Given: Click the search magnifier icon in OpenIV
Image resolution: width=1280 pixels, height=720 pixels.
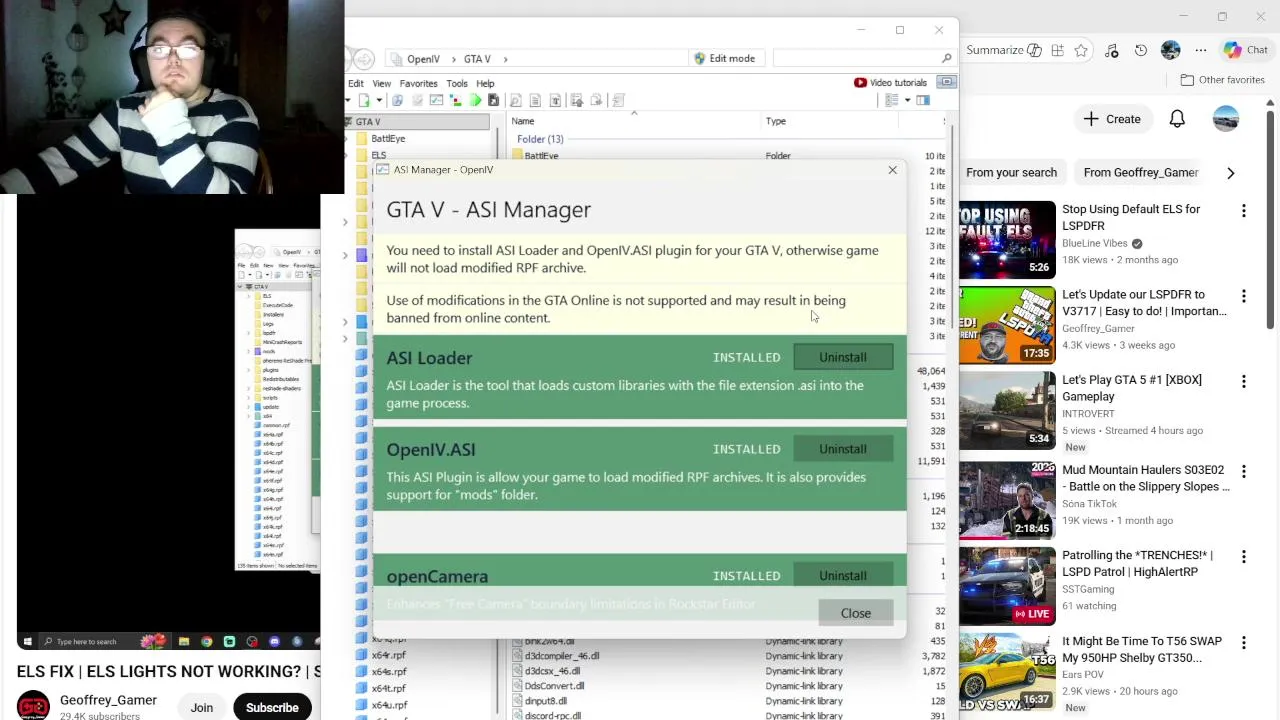Looking at the screenshot, I should (946, 58).
